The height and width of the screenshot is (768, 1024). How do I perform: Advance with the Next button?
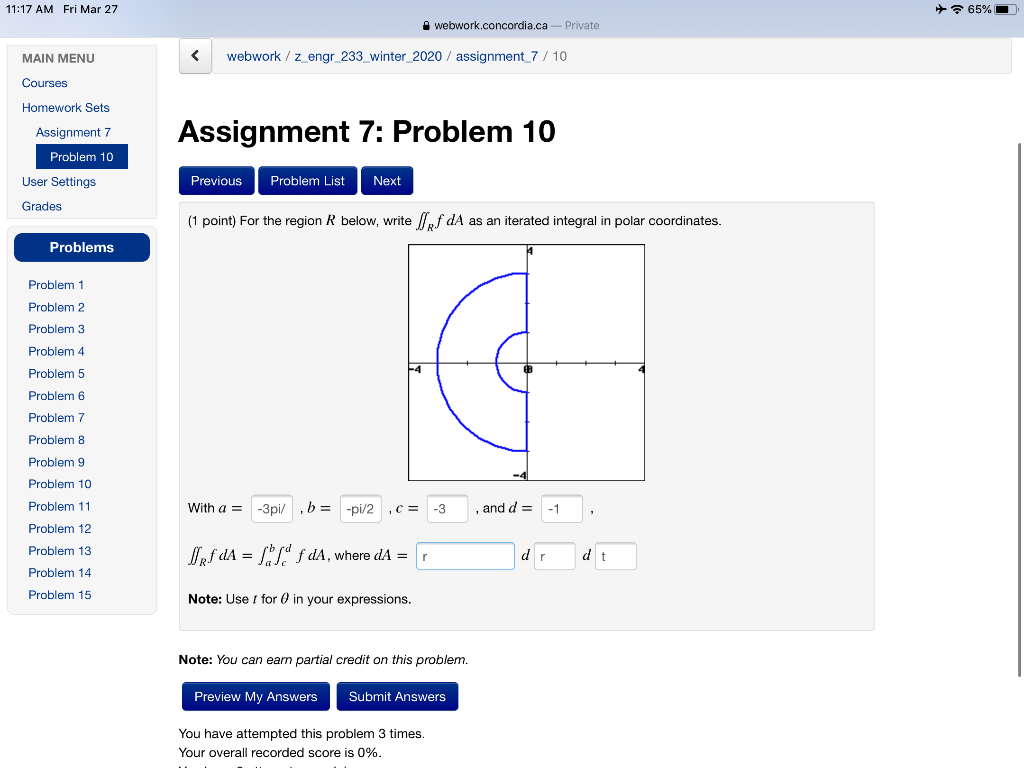click(387, 180)
